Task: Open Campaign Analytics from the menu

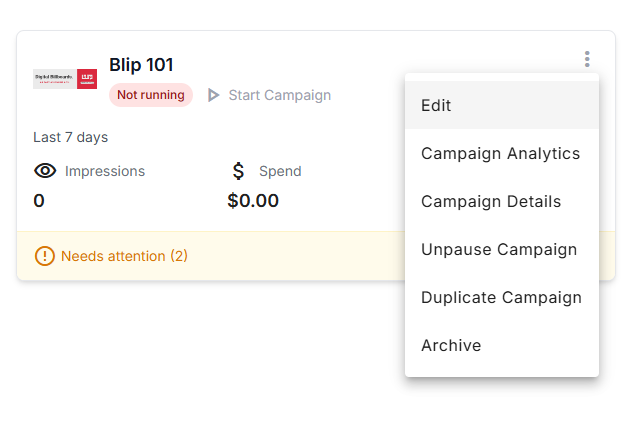Action: 502,153
